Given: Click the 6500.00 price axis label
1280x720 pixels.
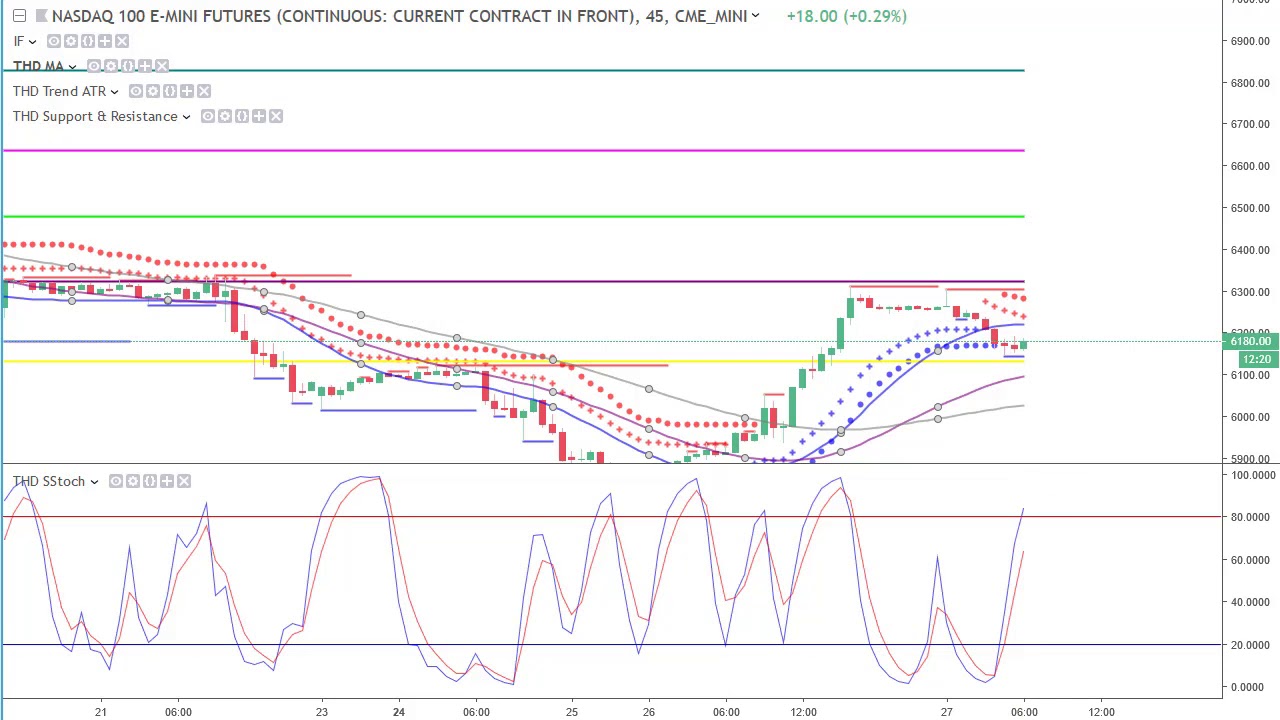Looking at the screenshot, I should click(x=1250, y=208).
